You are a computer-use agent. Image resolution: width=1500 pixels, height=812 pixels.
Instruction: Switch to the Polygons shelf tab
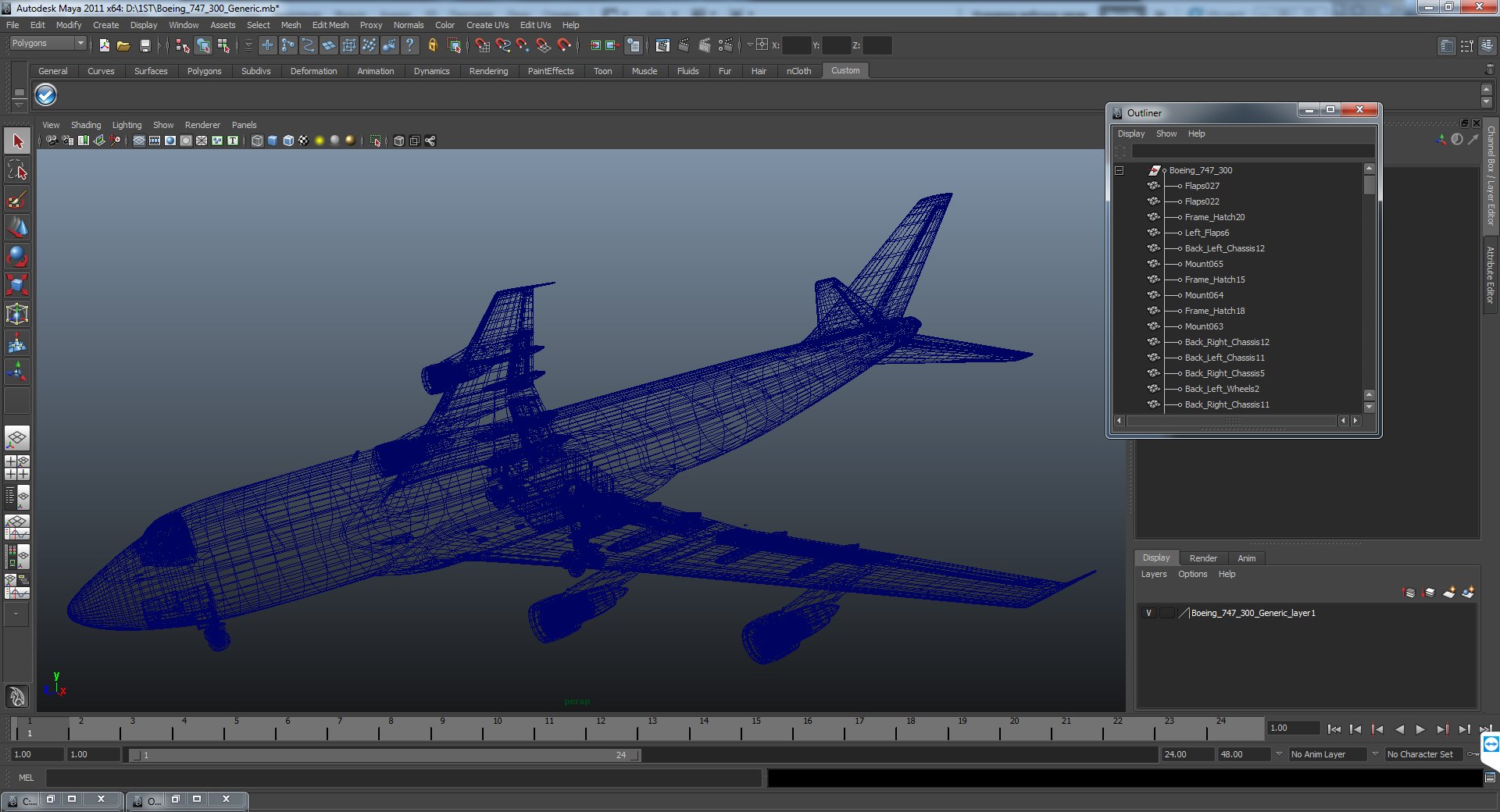[x=205, y=71]
